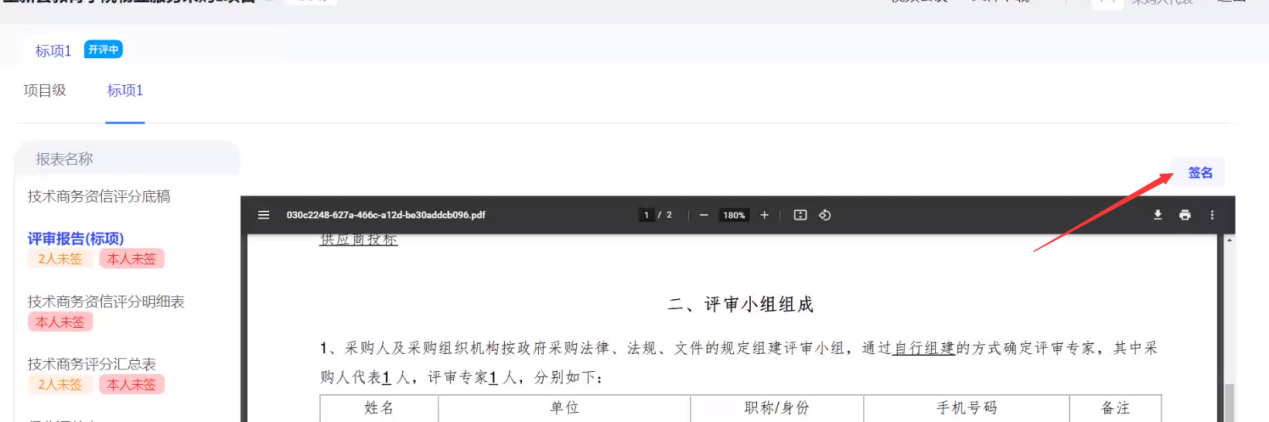This screenshot has width=1269, height=422.
Task: Select the 标项1 tab under the header
Action: coord(125,90)
